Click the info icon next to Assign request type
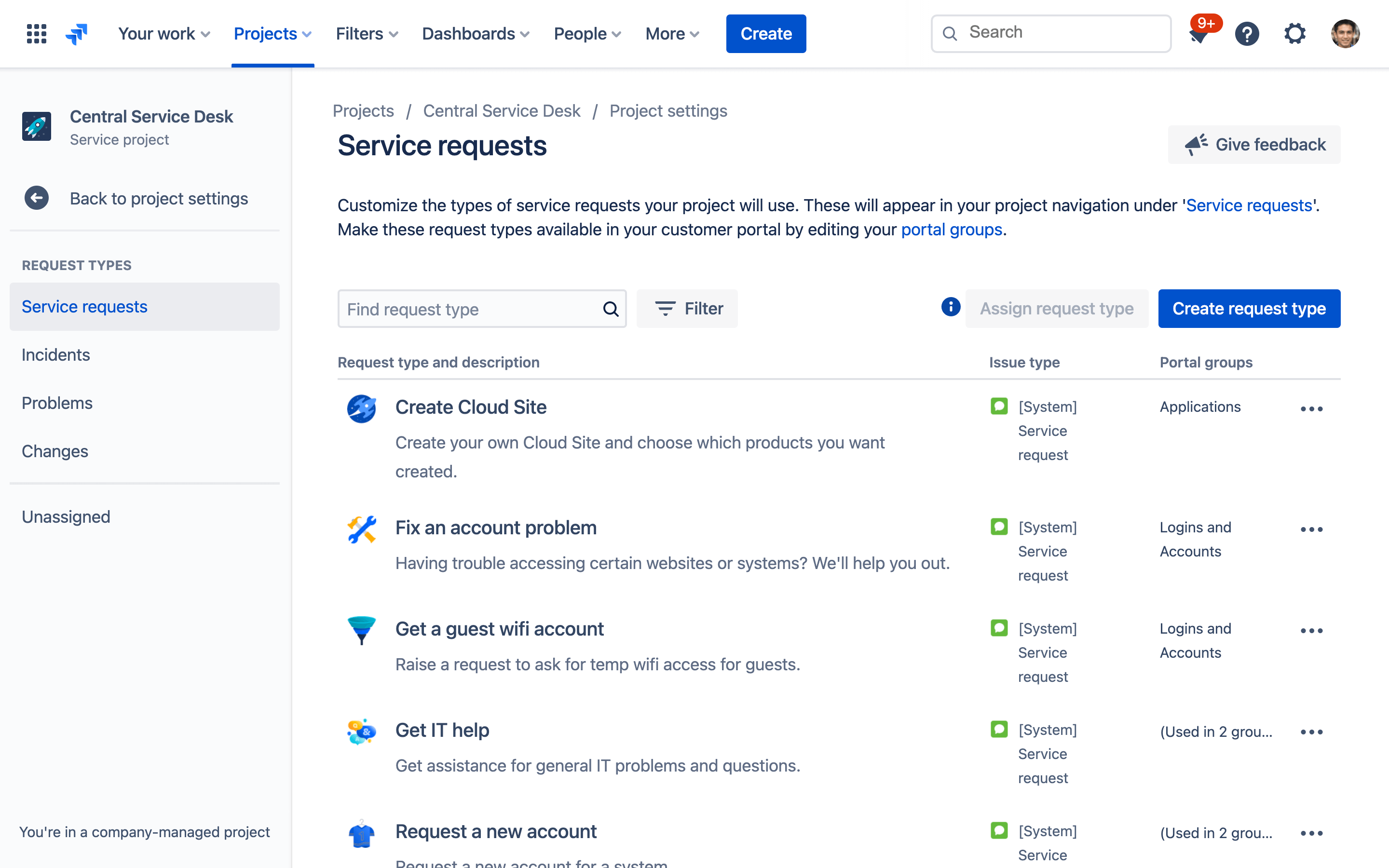The width and height of the screenshot is (1389, 868). tap(951, 307)
